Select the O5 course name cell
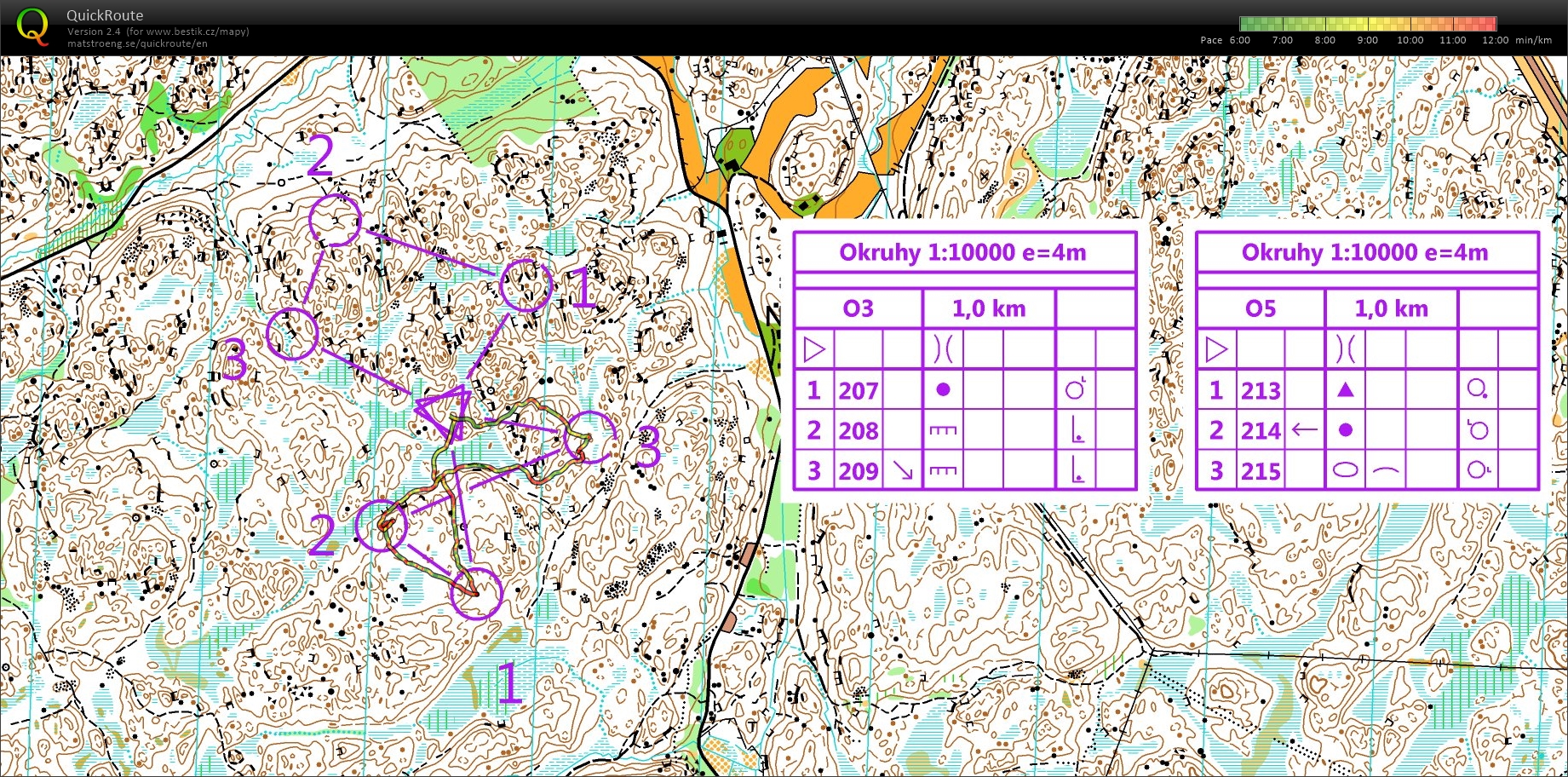Screen dimensions: 1568x777 point(1260,308)
